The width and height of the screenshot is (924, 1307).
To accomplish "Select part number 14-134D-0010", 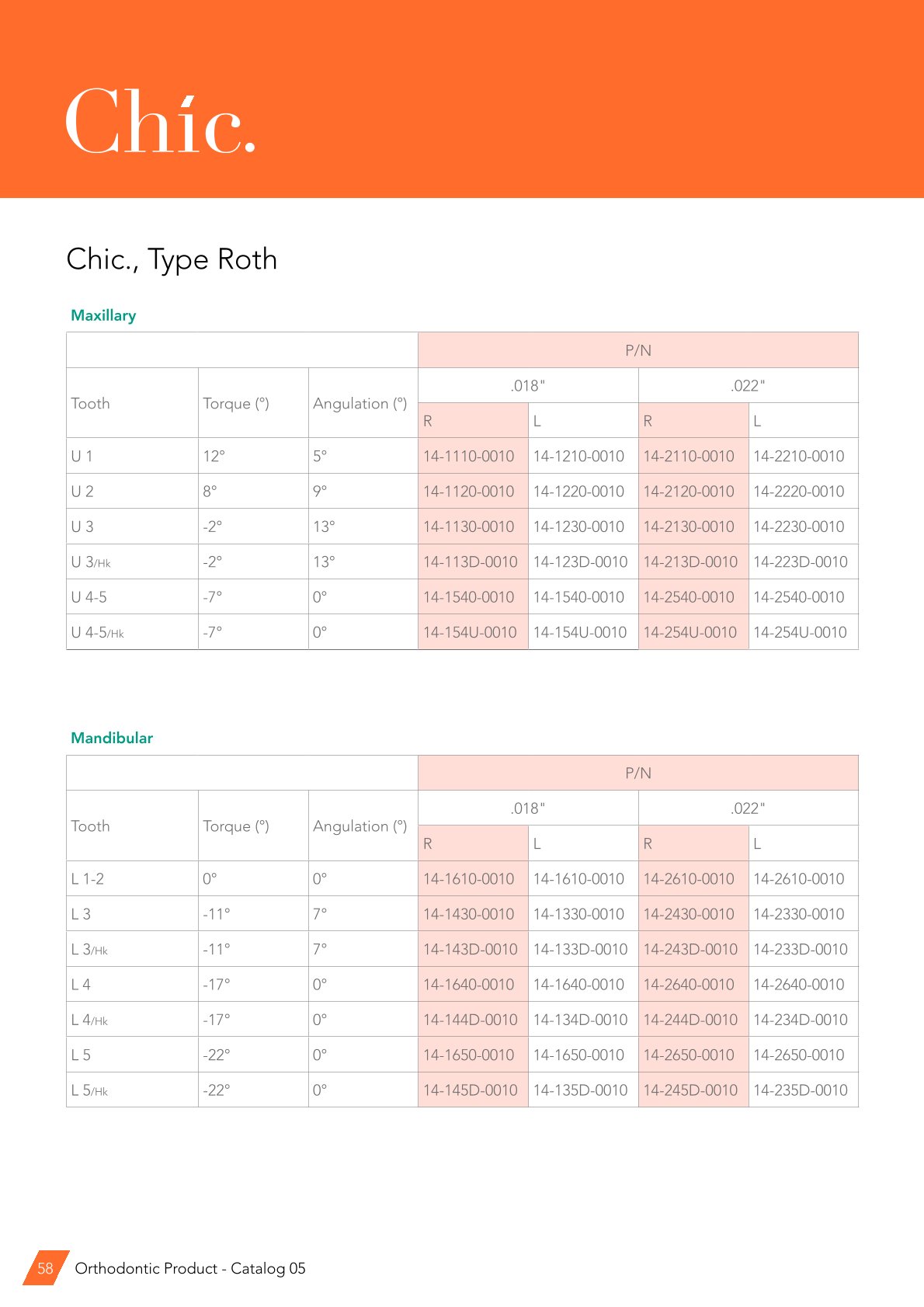I will tap(580, 1020).
